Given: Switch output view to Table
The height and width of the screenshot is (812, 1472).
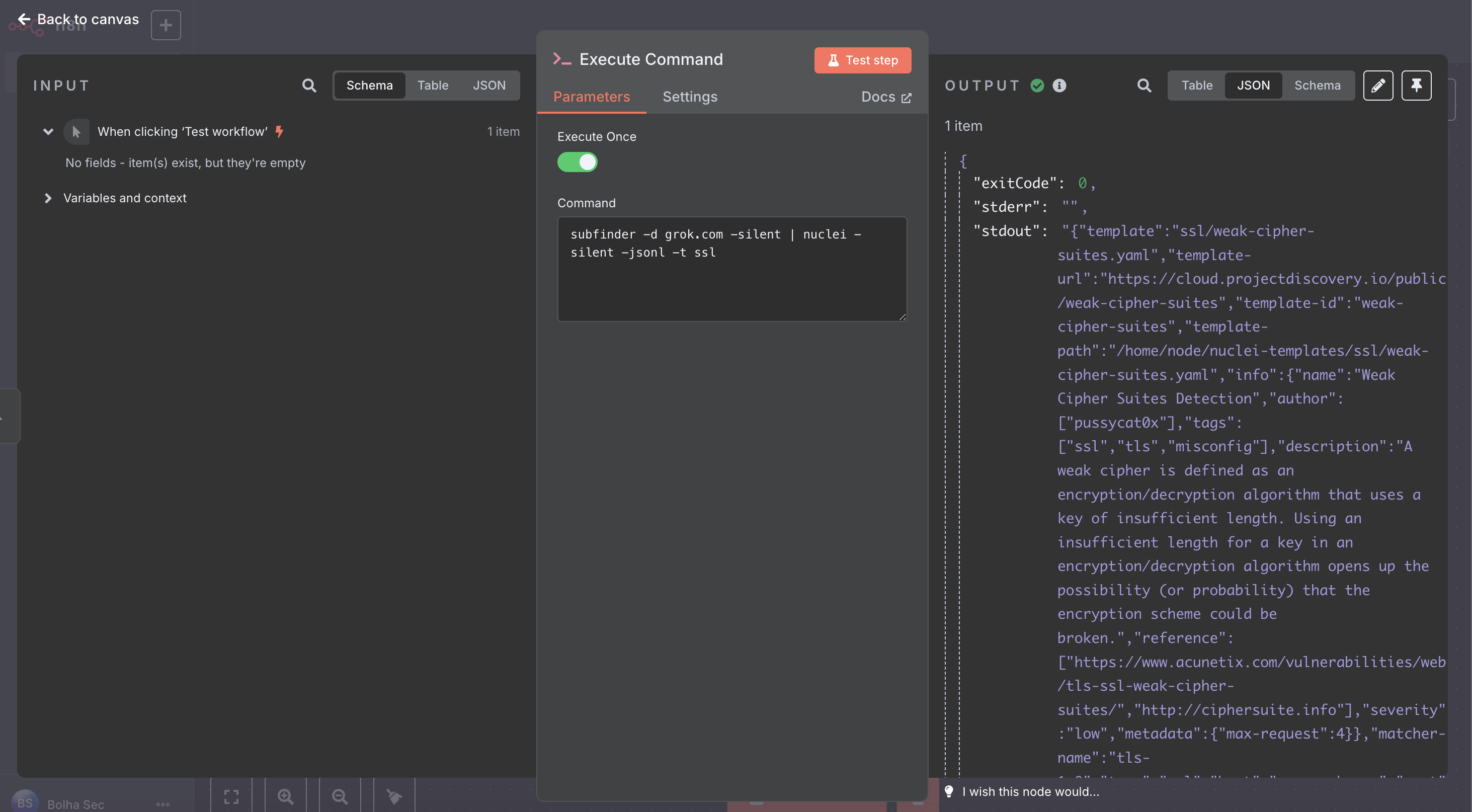Looking at the screenshot, I should [1197, 86].
